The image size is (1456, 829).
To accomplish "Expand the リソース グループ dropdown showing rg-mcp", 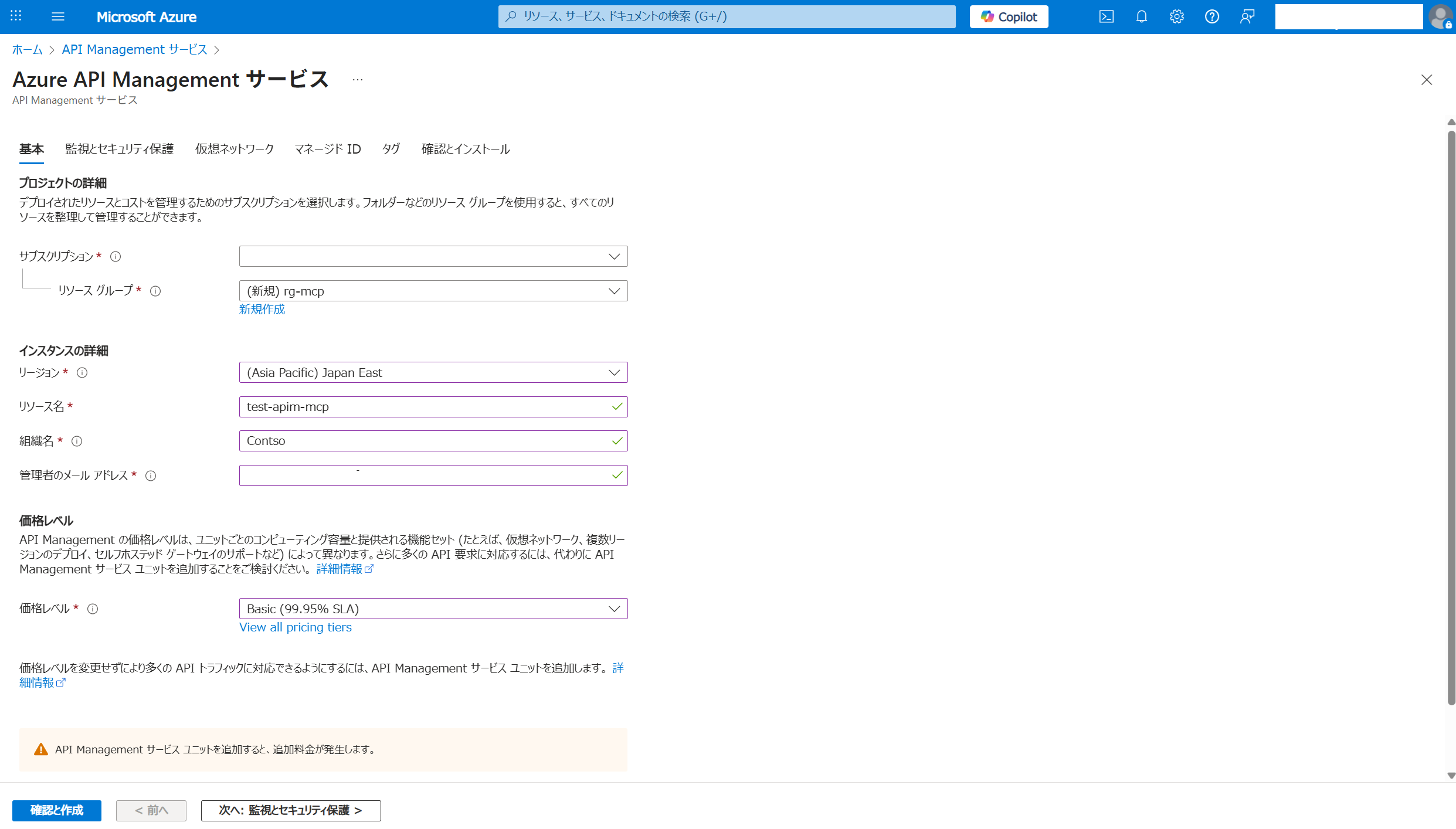I will (x=433, y=291).
